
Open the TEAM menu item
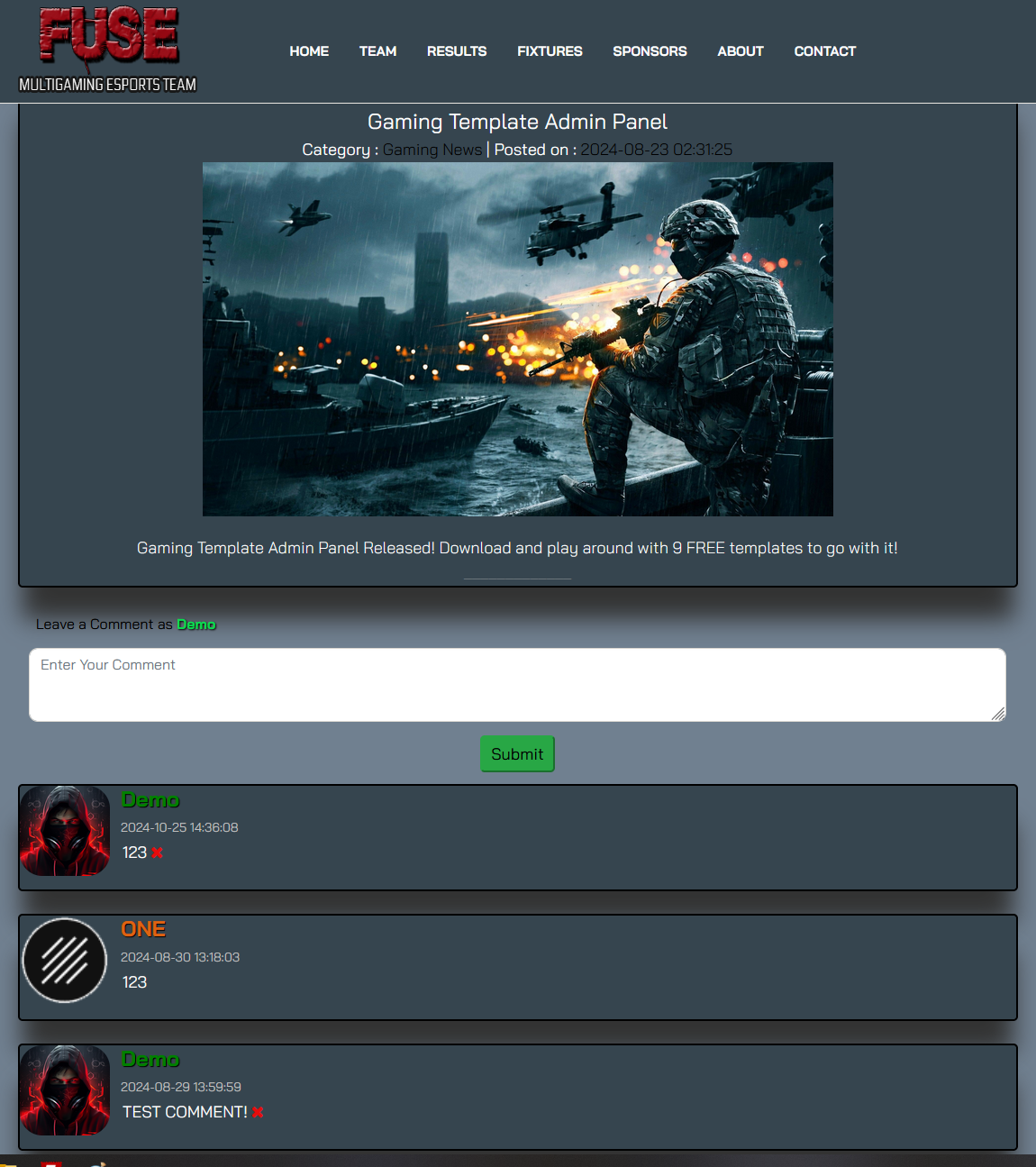tap(377, 51)
